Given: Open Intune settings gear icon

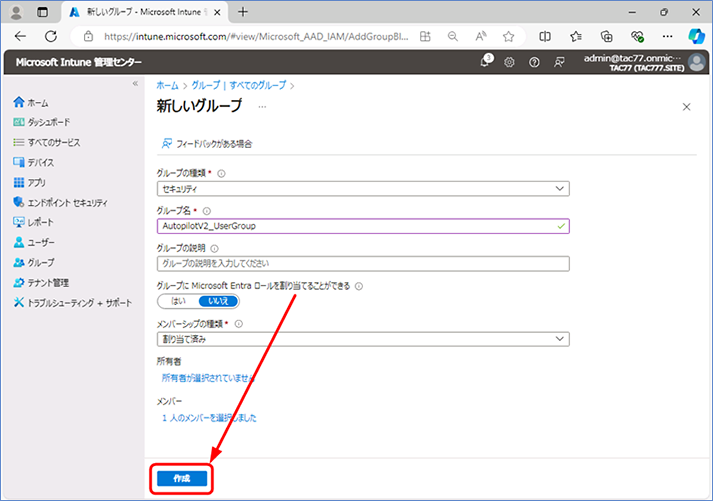Looking at the screenshot, I should coord(509,62).
